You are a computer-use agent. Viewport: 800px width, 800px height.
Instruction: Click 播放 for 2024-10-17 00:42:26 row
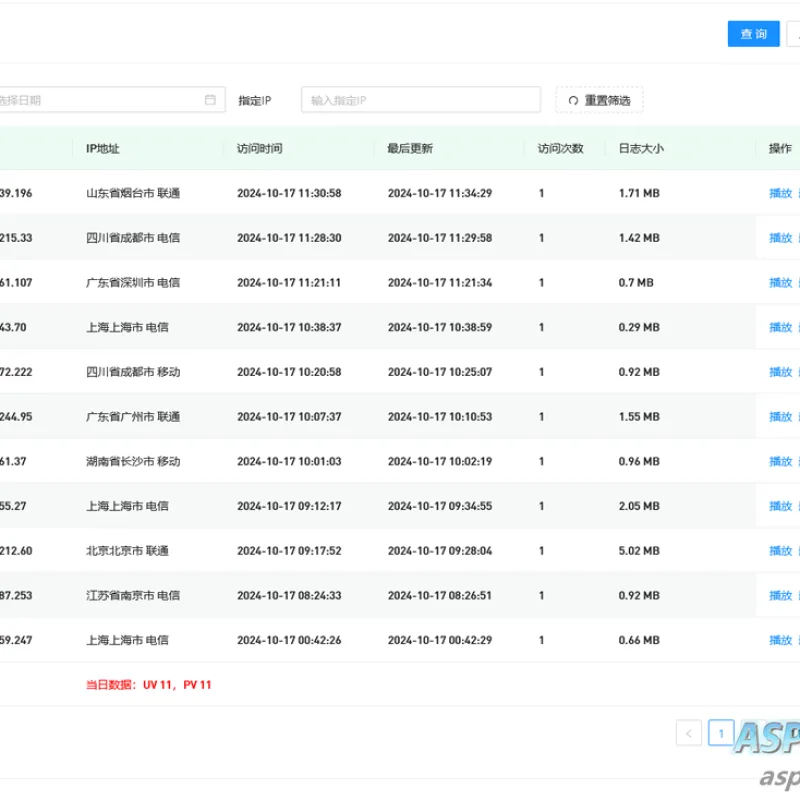tap(780, 640)
